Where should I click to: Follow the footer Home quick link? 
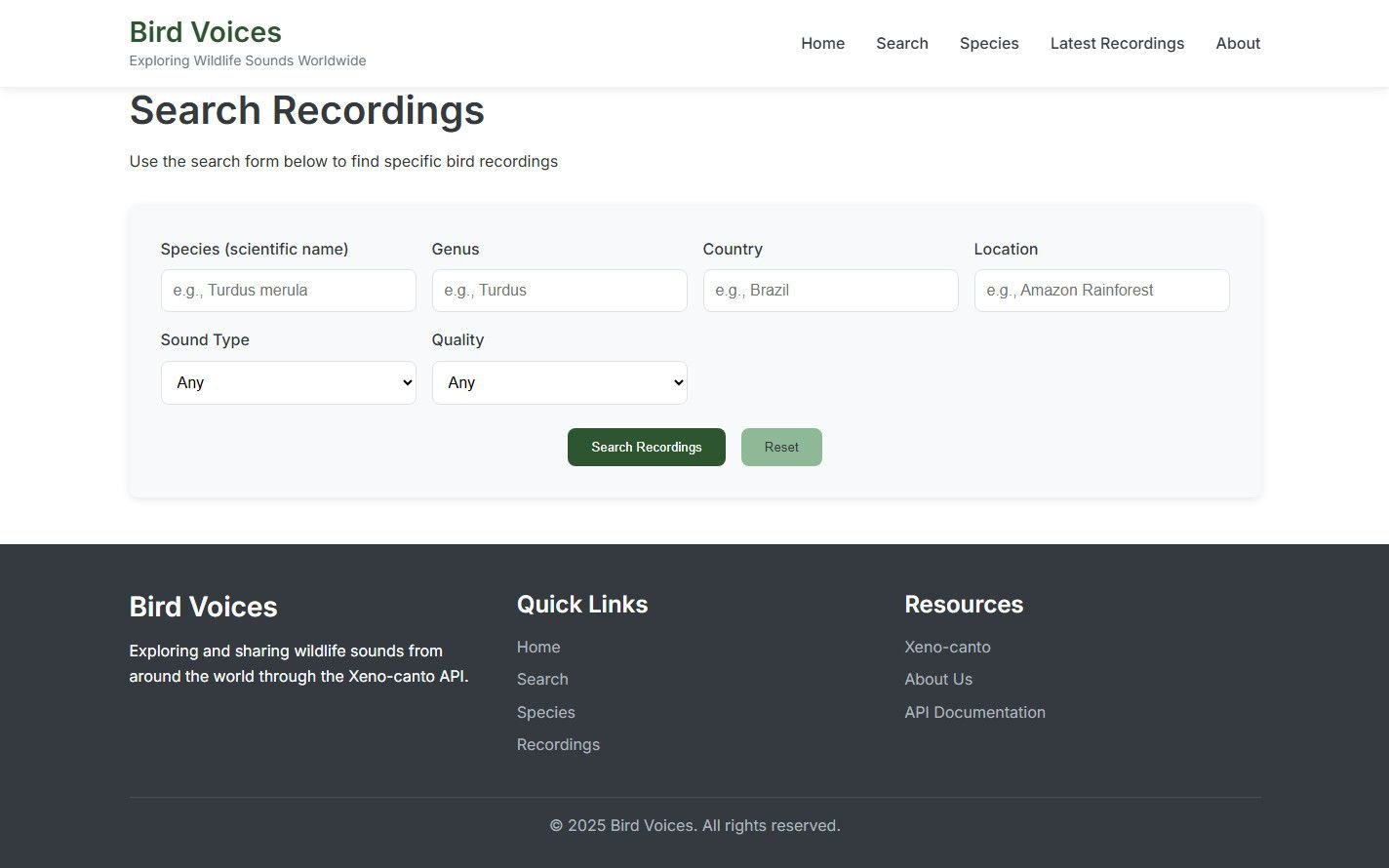coord(538,647)
